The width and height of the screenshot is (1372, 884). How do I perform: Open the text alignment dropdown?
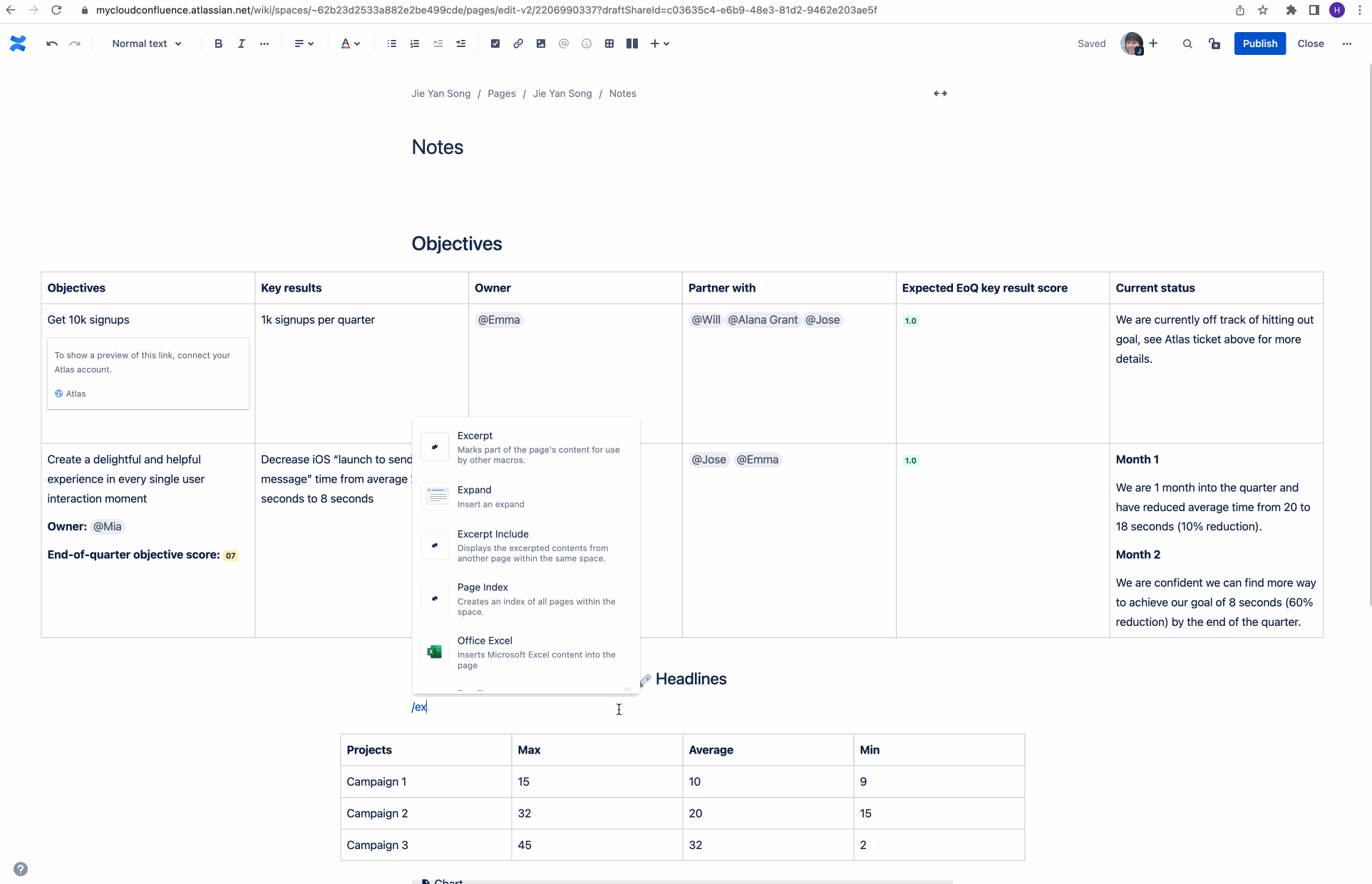click(x=304, y=43)
